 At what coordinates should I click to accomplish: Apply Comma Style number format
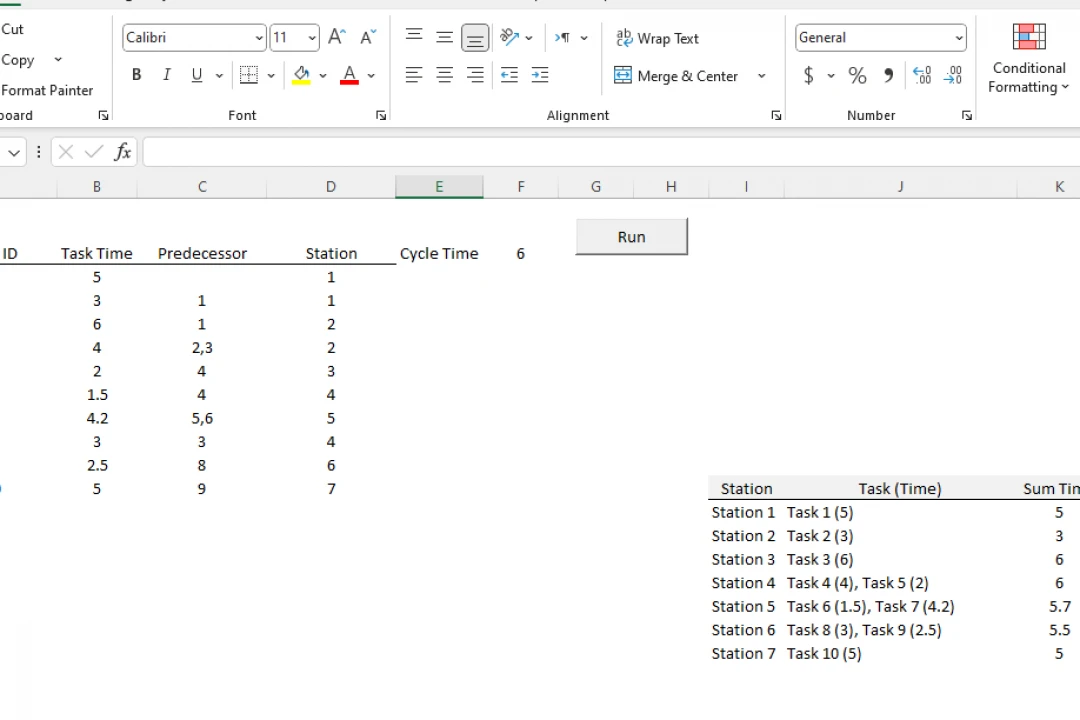tap(888, 75)
